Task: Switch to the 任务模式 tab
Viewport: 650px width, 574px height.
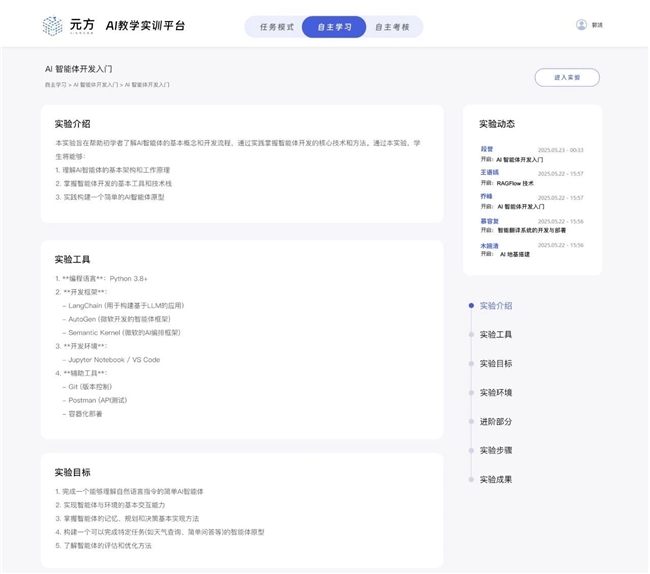Action: click(276, 27)
